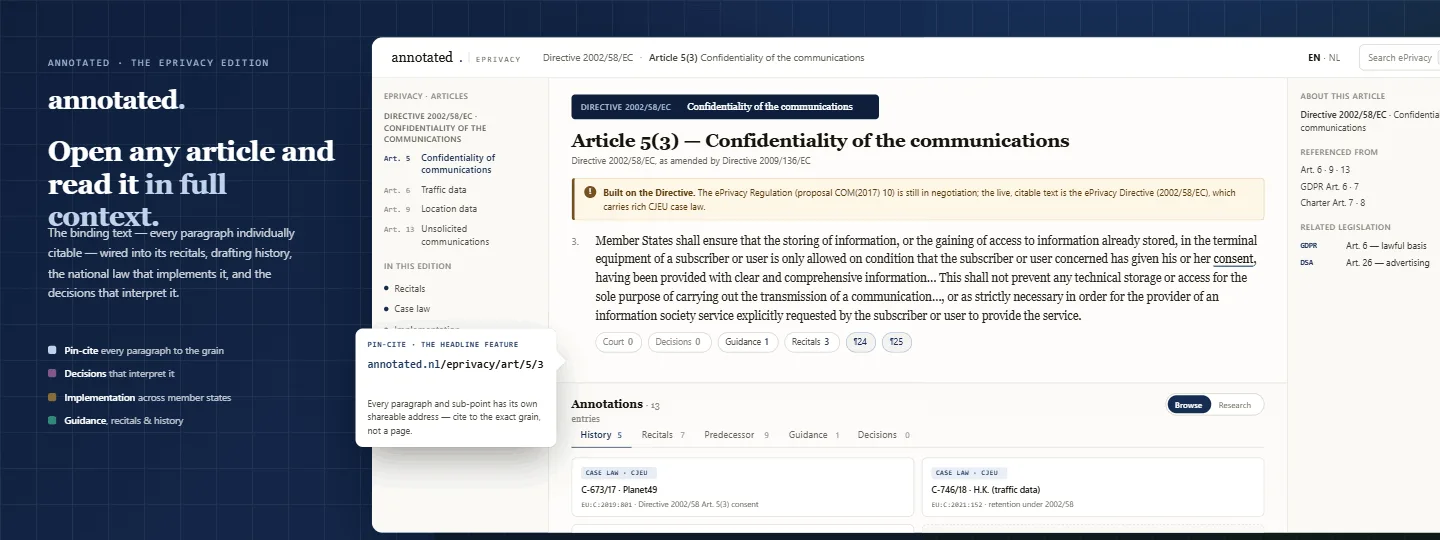Click the purple Decisions legend square
The image size is (1440, 540).
click(x=52, y=374)
